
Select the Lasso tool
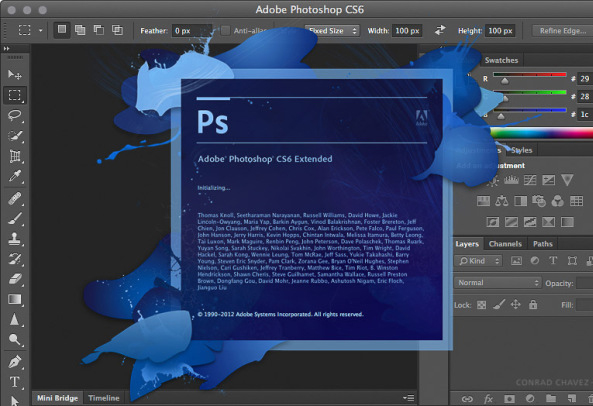click(x=15, y=115)
